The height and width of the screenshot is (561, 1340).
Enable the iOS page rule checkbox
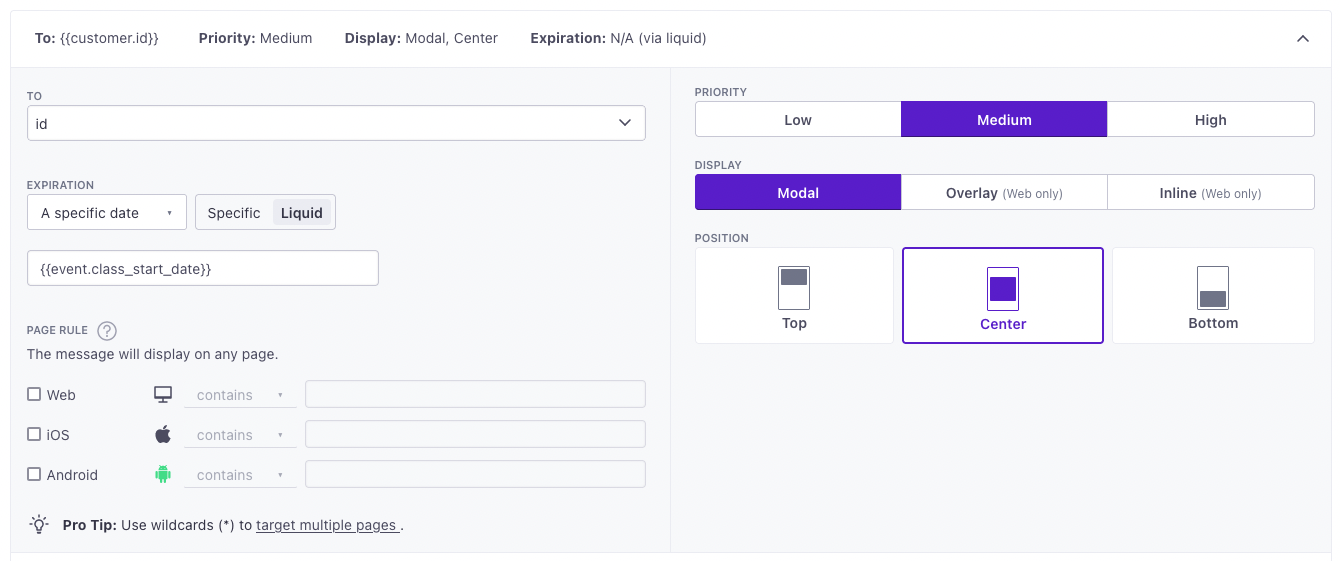(34, 434)
